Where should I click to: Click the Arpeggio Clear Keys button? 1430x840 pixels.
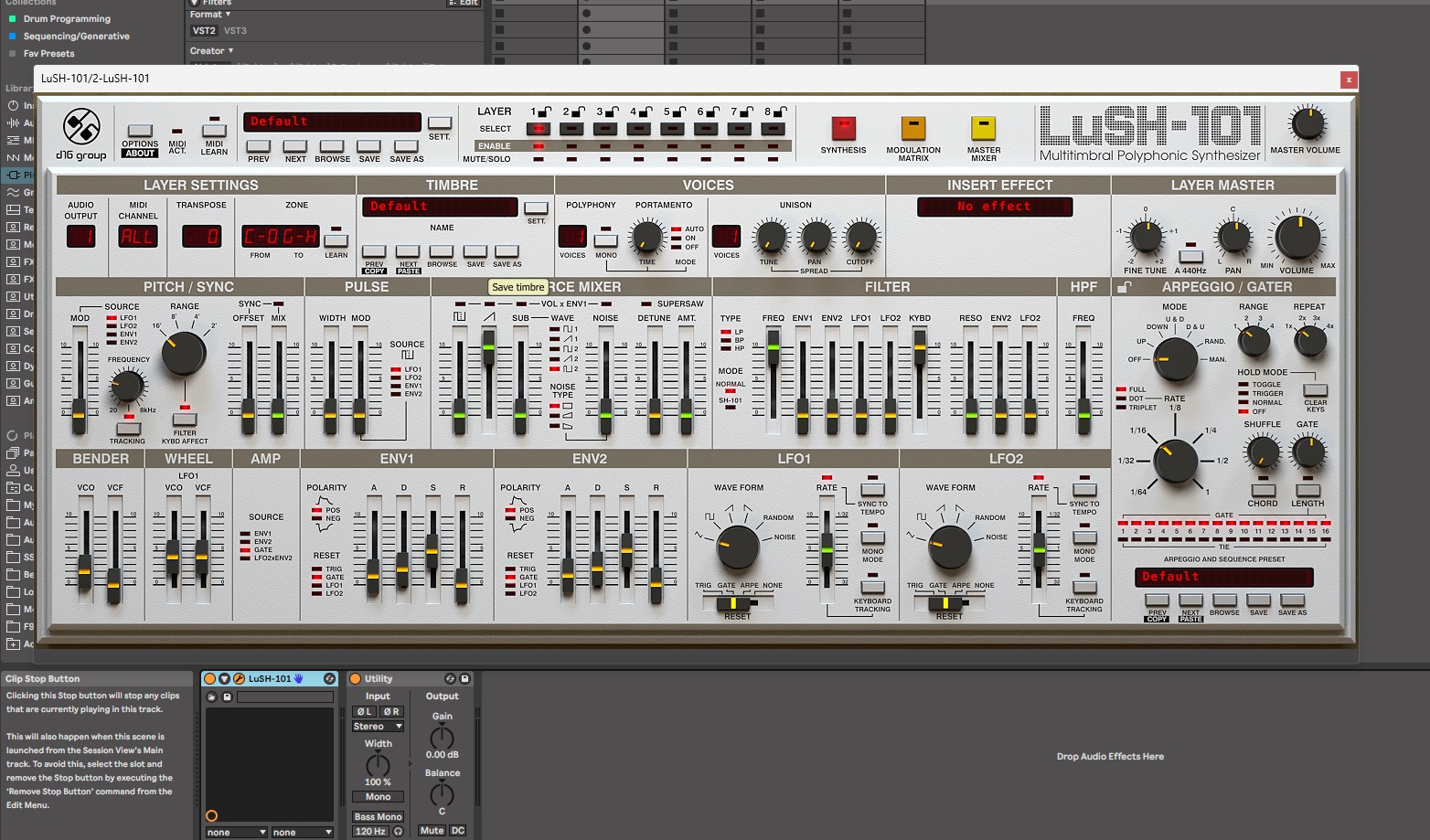[x=1315, y=390]
